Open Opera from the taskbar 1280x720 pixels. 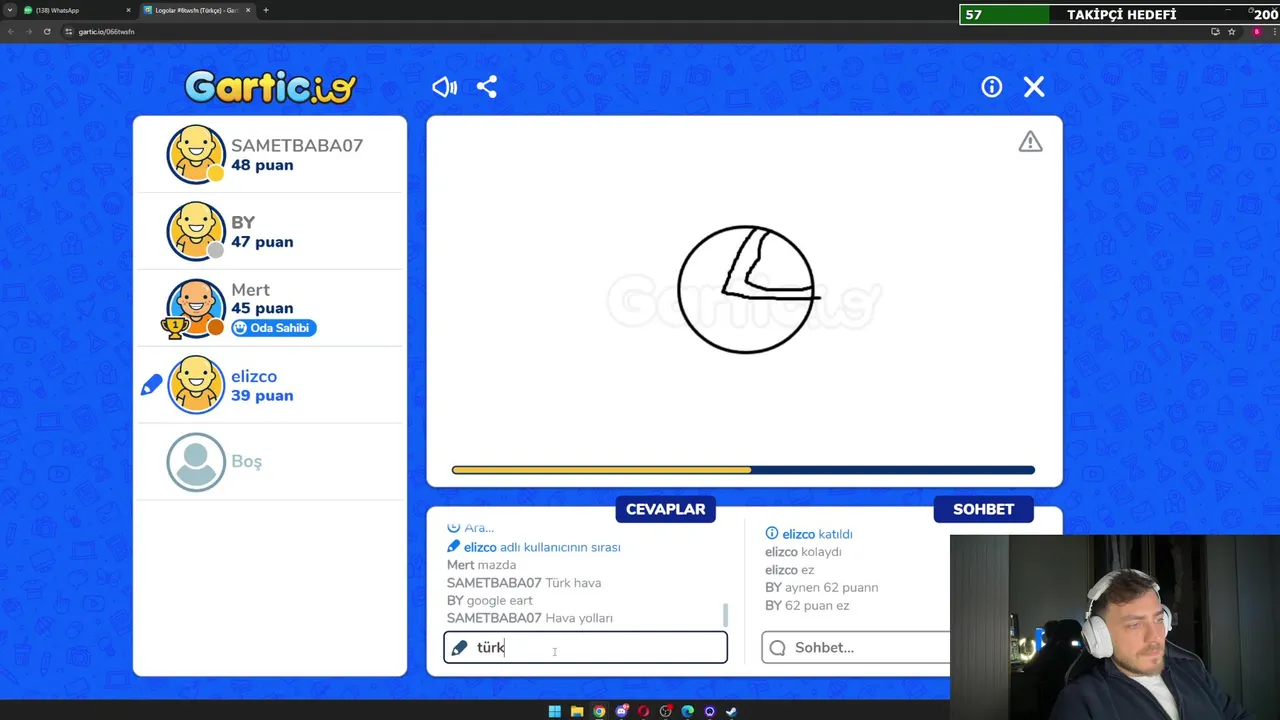[x=643, y=711]
